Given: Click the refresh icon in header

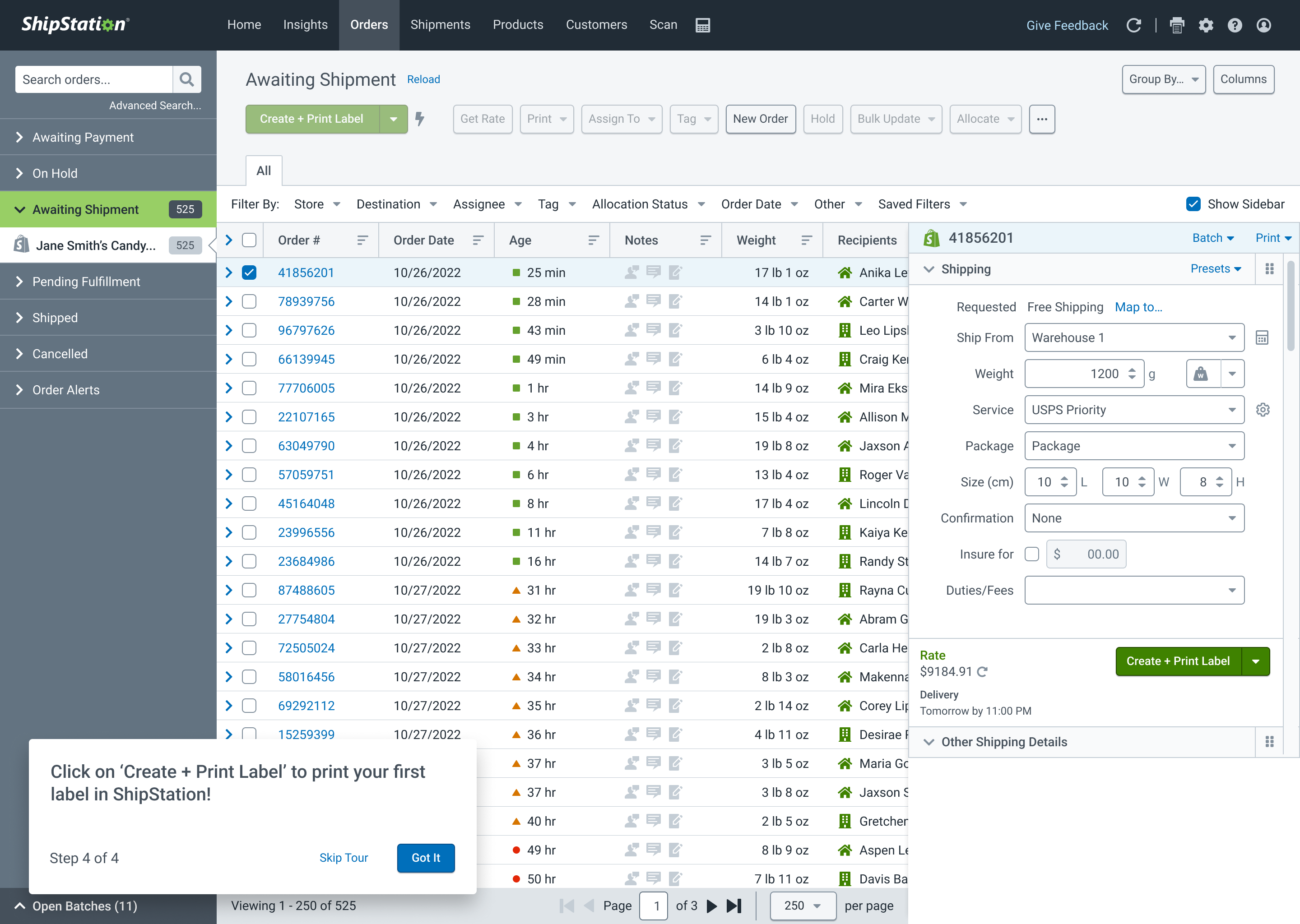Looking at the screenshot, I should 1133,25.
